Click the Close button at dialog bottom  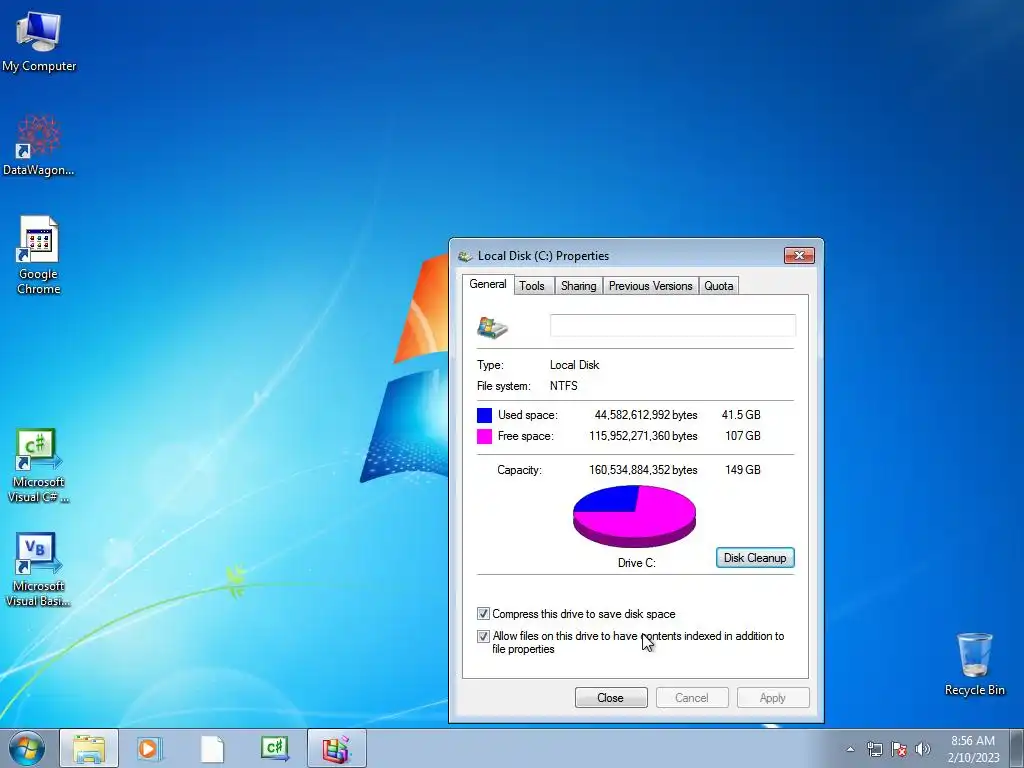click(611, 697)
